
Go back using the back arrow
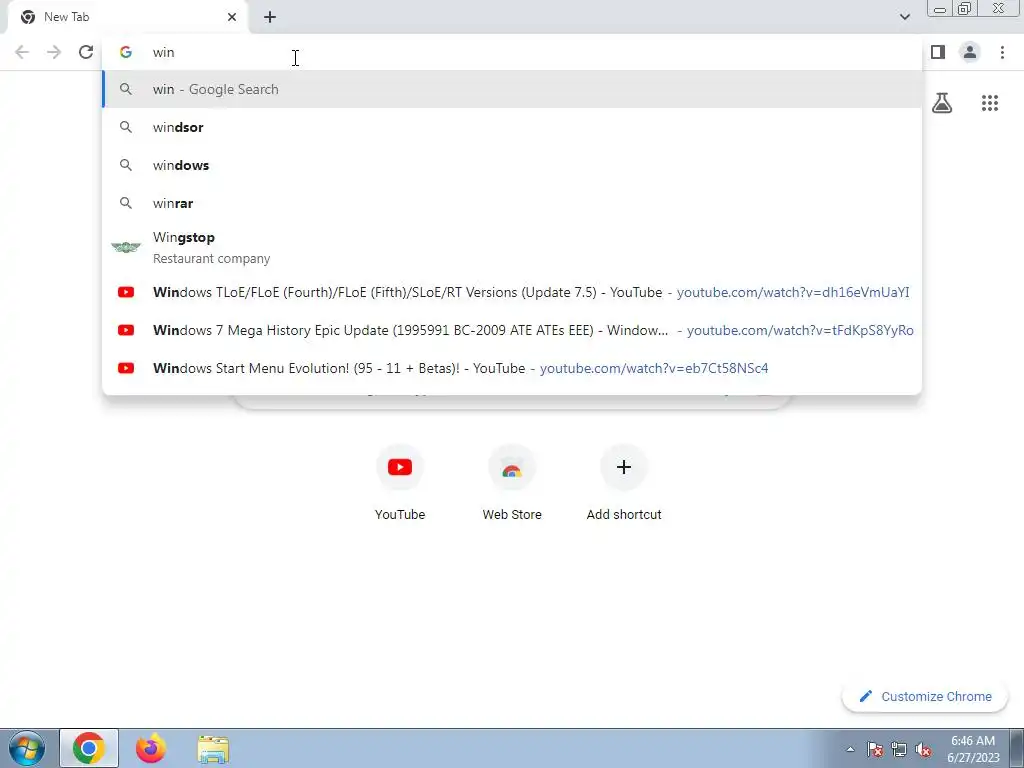coord(22,52)
